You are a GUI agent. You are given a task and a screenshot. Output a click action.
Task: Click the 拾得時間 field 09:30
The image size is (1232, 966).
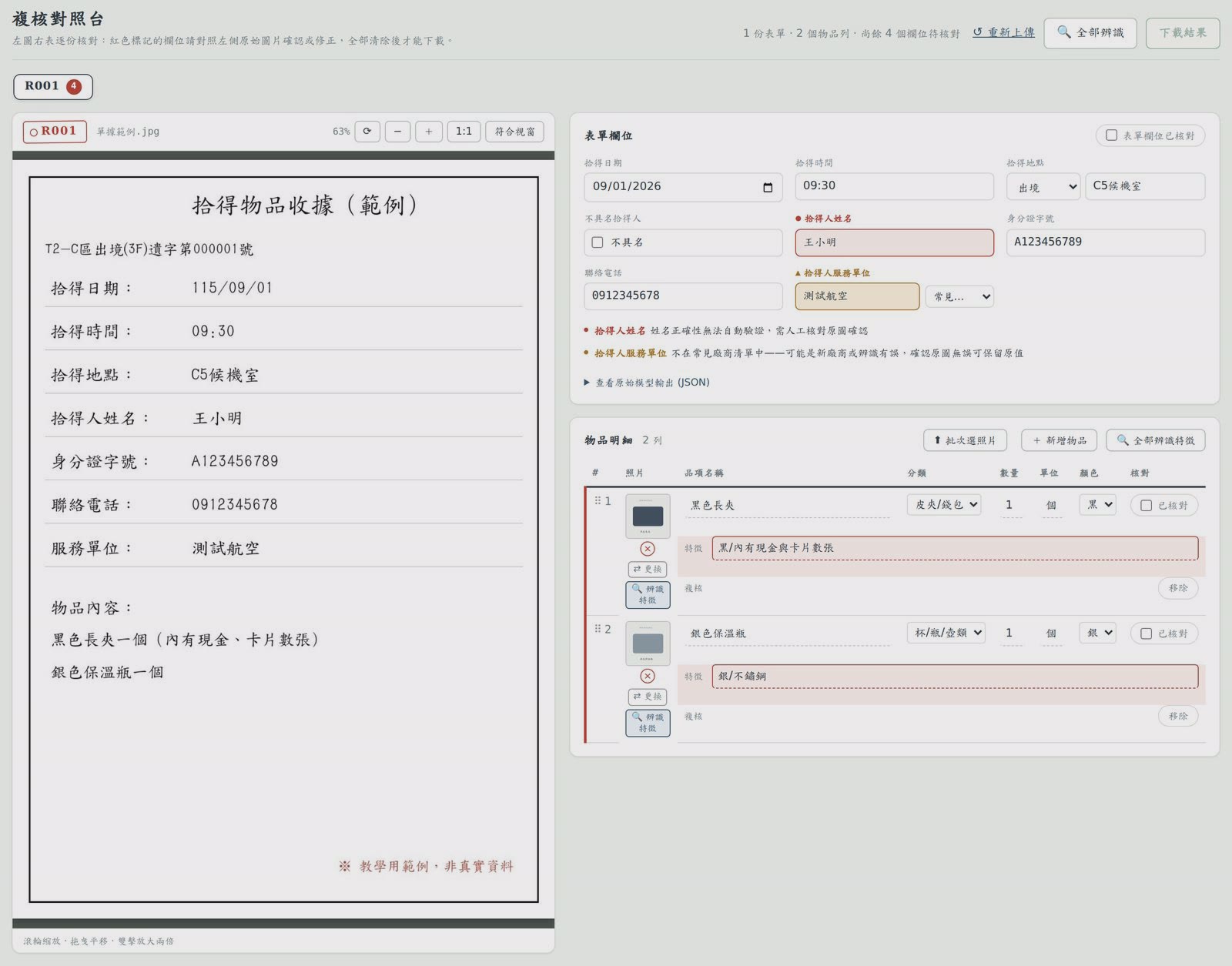point(894,186)
